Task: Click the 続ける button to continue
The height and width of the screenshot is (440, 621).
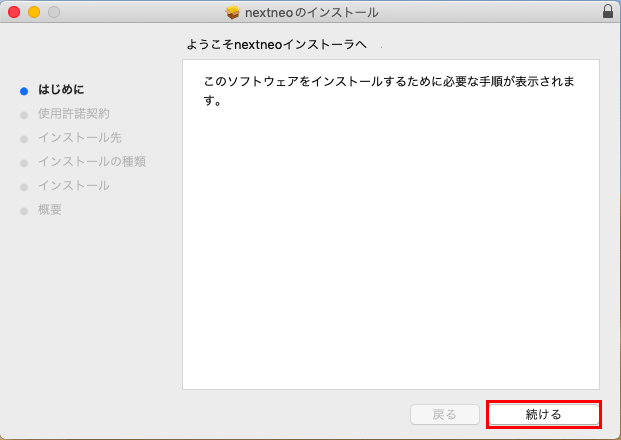Action: click(x=543, y=414)
